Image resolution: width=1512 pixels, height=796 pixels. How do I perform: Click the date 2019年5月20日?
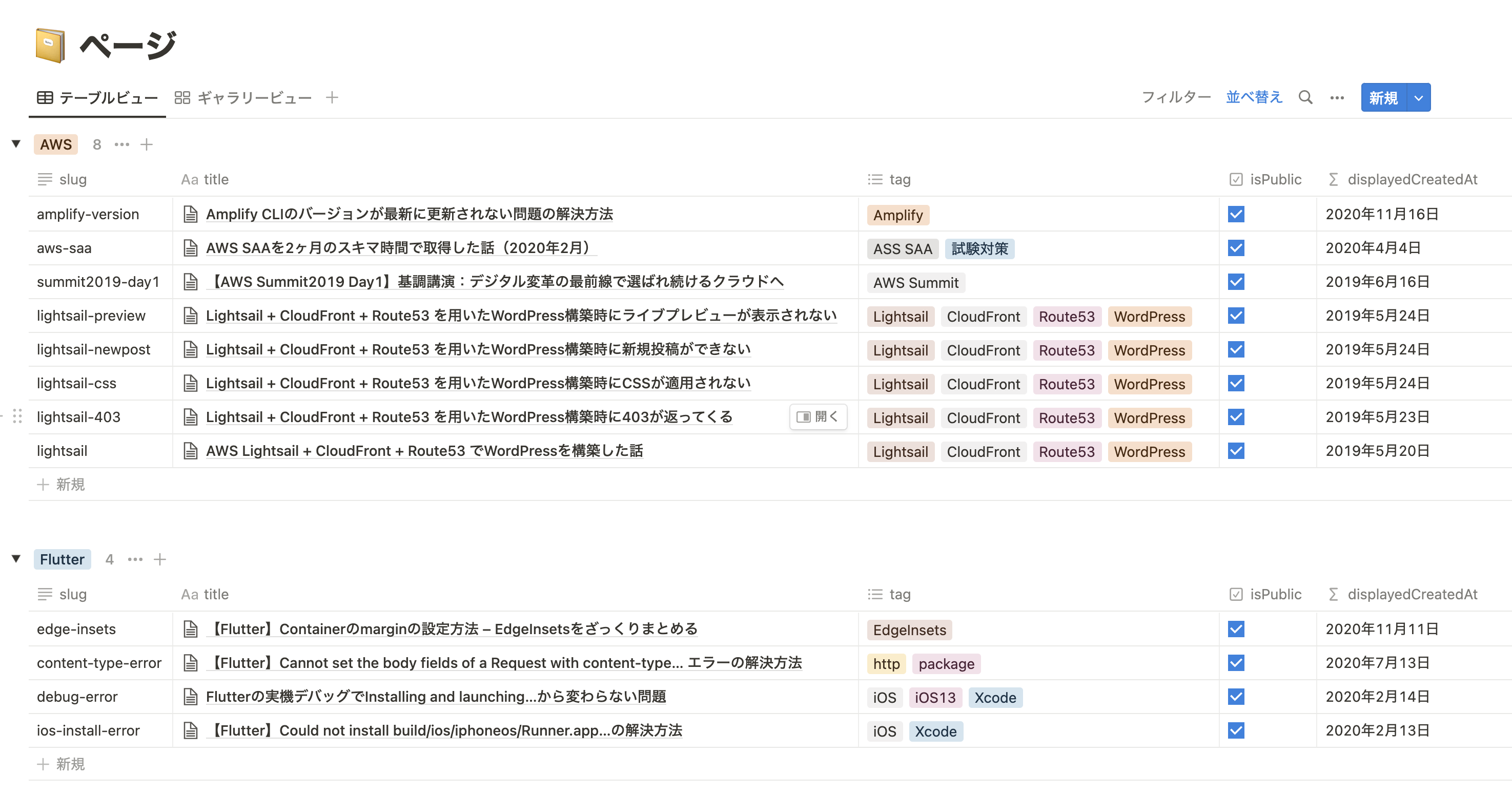point(1377,450)
